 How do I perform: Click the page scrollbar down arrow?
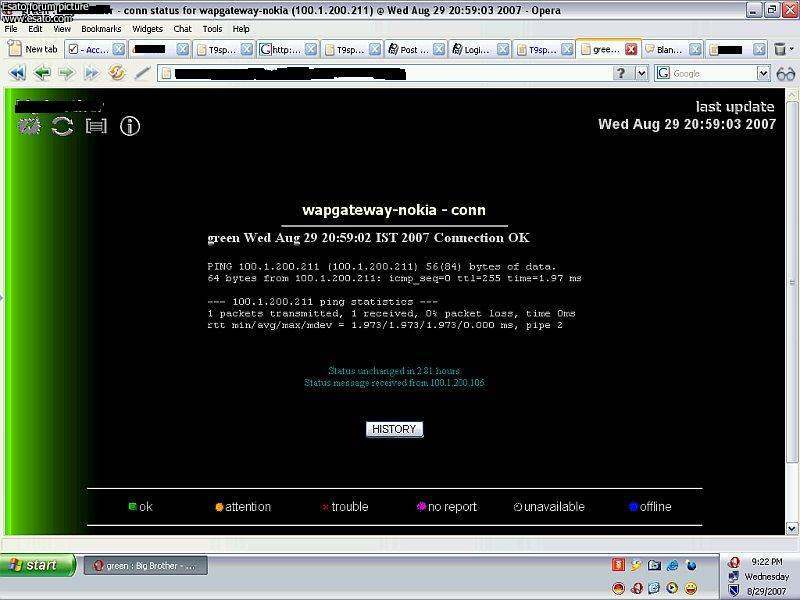pos(792,529)
